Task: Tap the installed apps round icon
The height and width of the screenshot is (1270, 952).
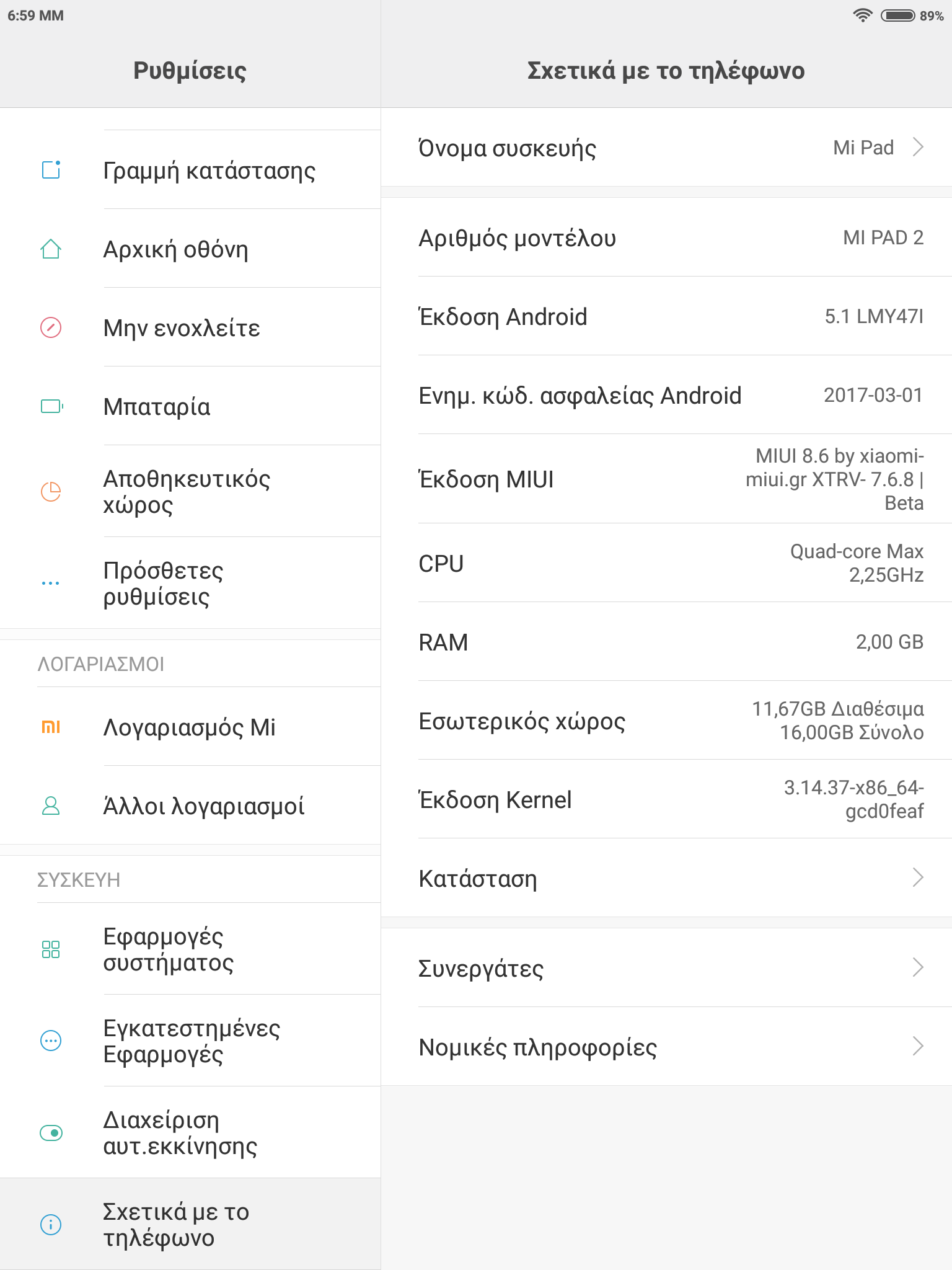Action: point(51,1041)
